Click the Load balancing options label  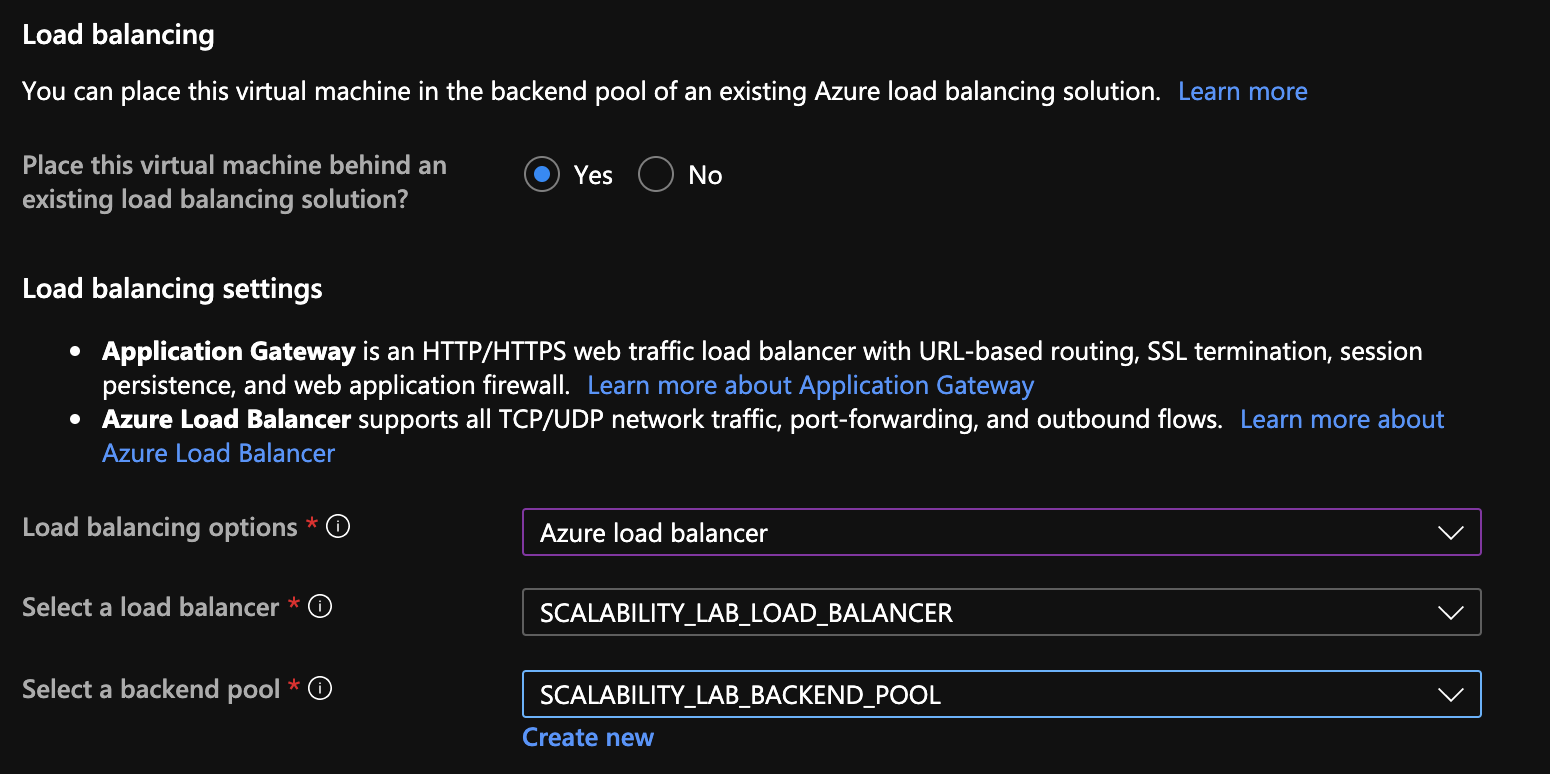(160, 527)
